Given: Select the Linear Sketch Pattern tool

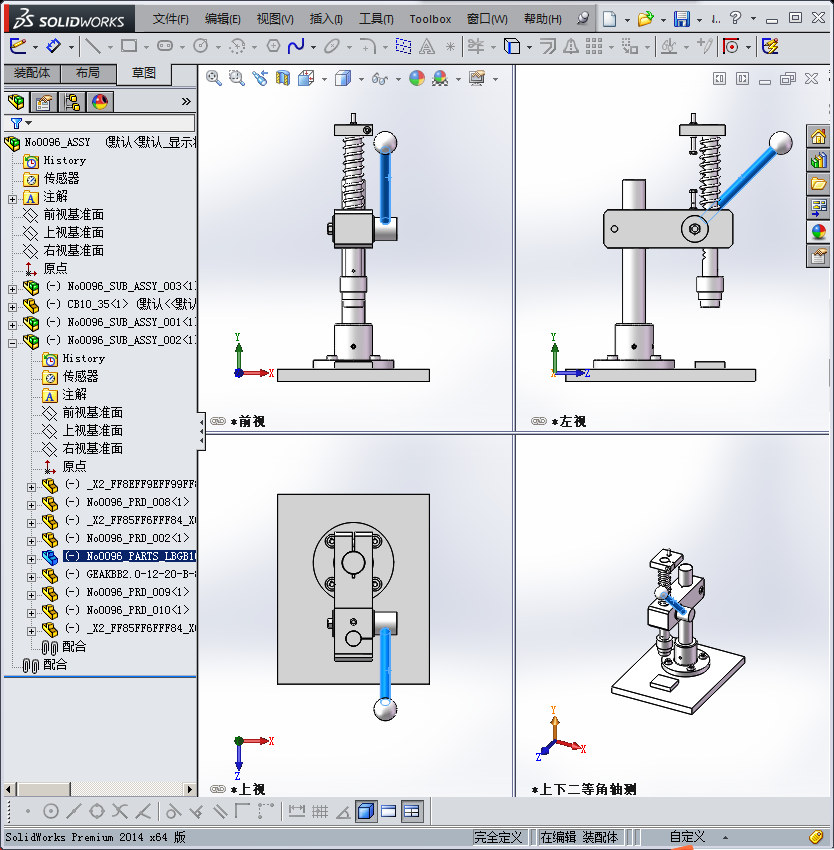Looking at the screenshot, I should pos(594,47).
